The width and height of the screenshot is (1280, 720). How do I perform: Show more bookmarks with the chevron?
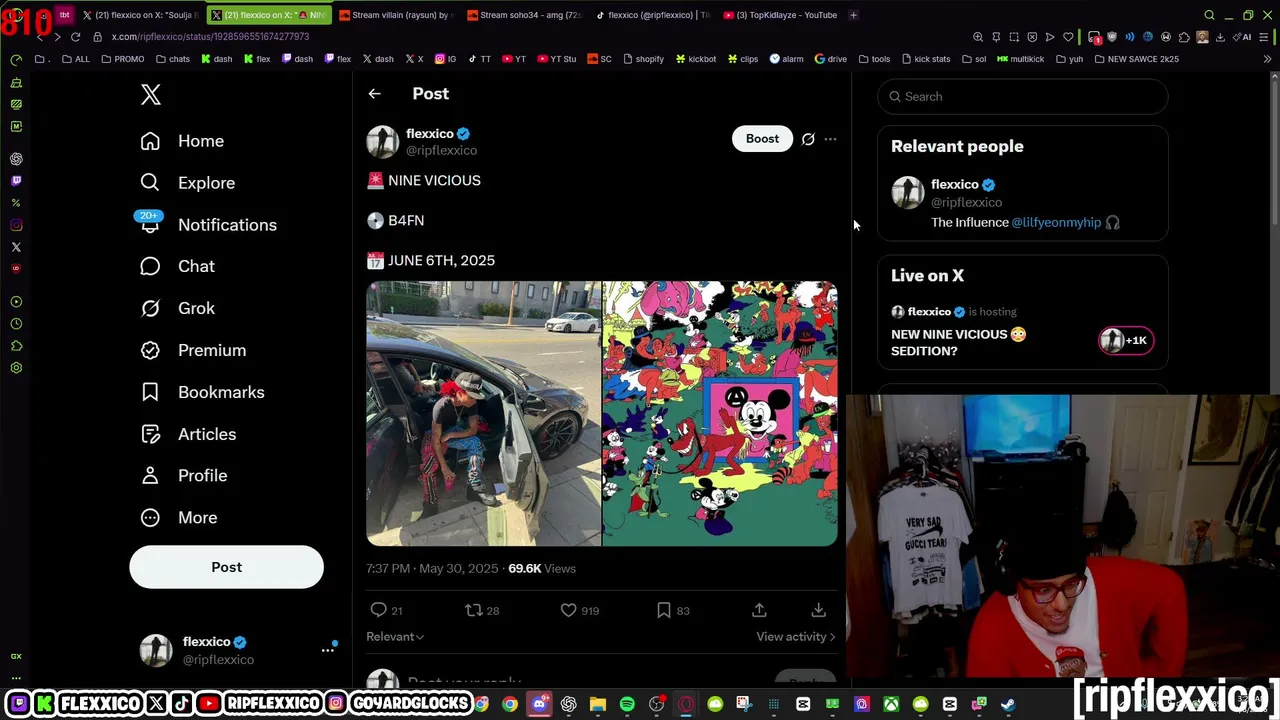pos(1268,59)
